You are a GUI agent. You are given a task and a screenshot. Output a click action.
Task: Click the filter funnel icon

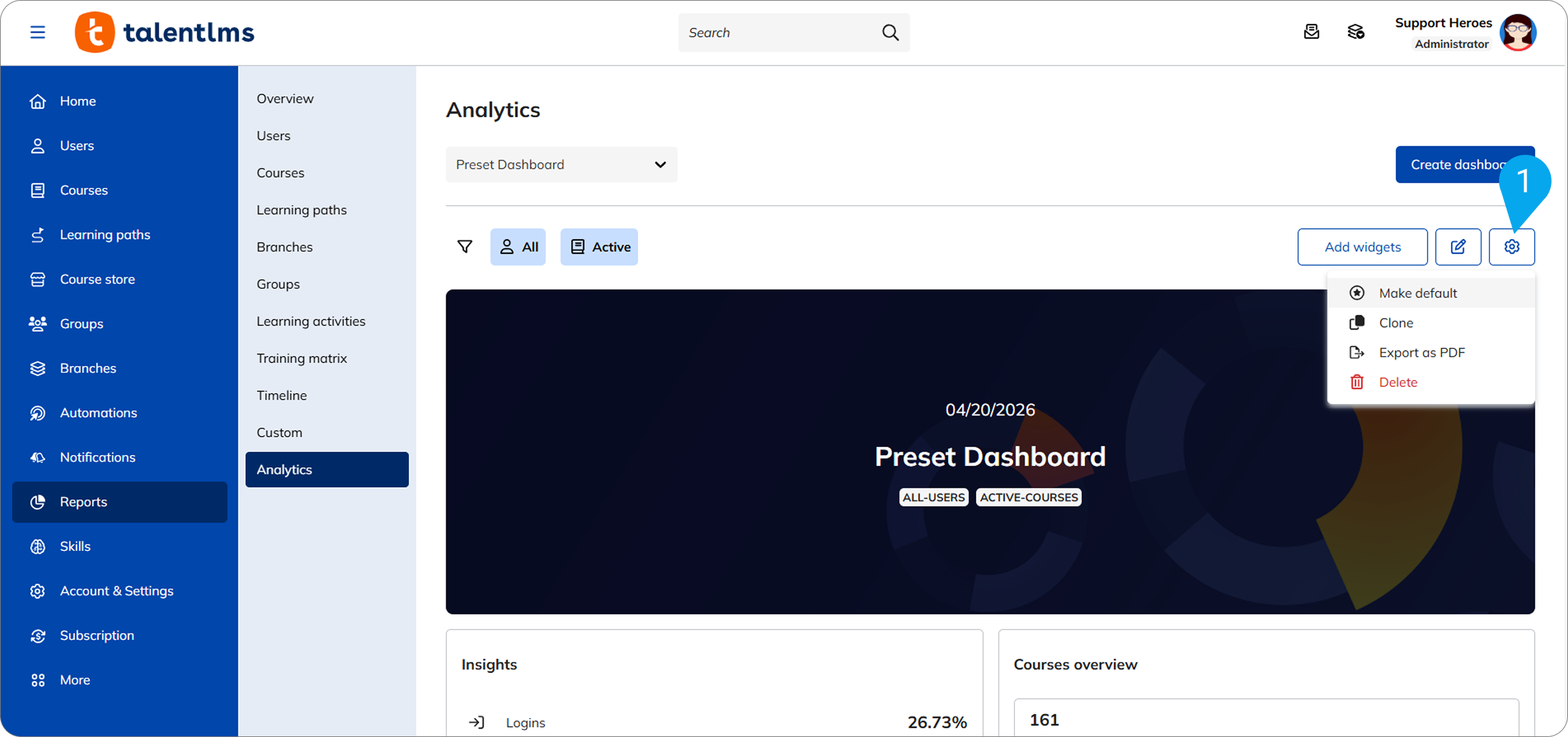coord(465,247)
